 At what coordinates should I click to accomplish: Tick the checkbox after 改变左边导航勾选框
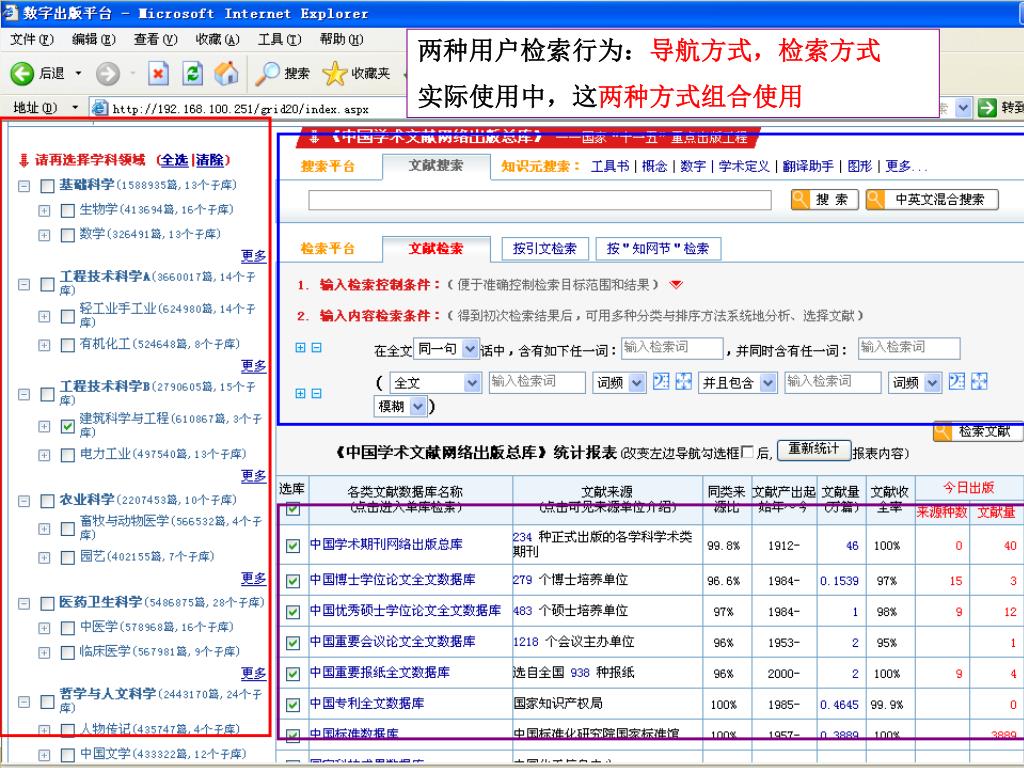[748, 452]
